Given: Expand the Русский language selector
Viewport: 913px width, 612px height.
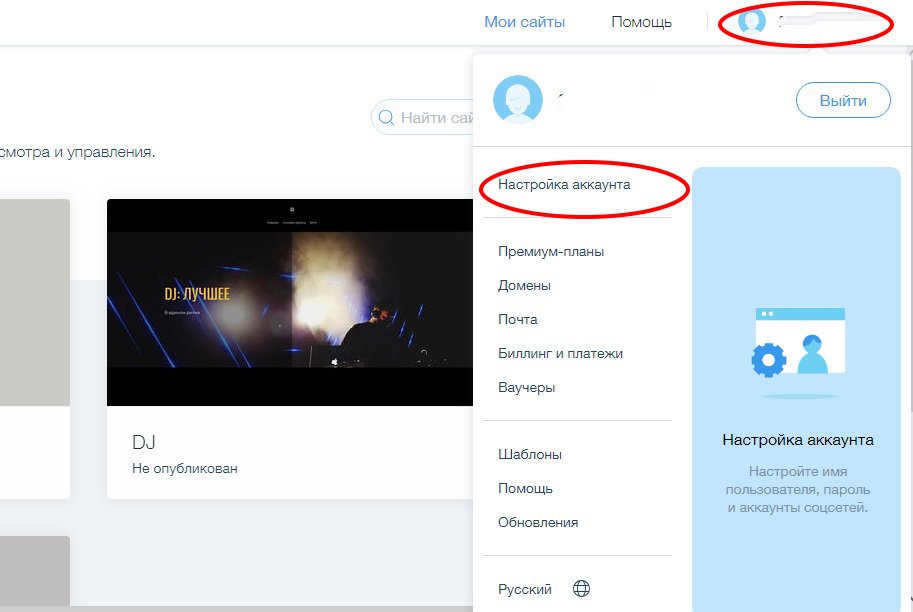Looking at the screenshot, I should click(x=525, y=590).
